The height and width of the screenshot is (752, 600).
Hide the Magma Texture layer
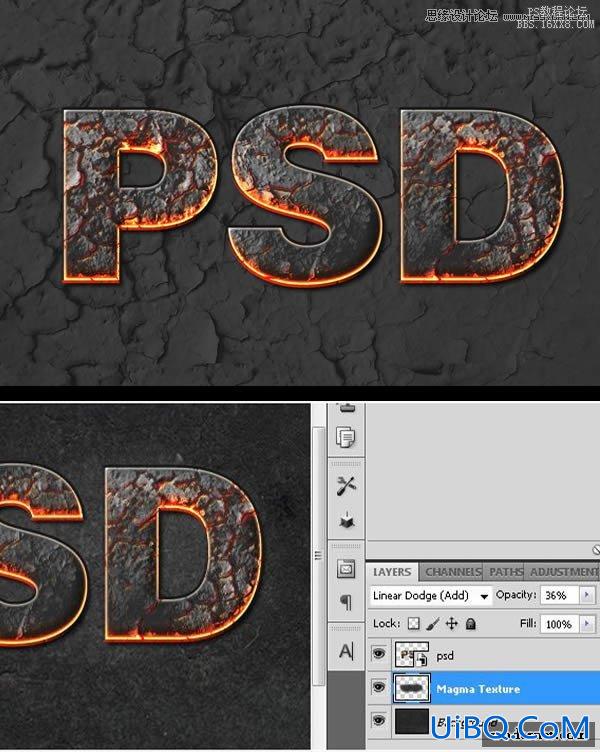379,687
